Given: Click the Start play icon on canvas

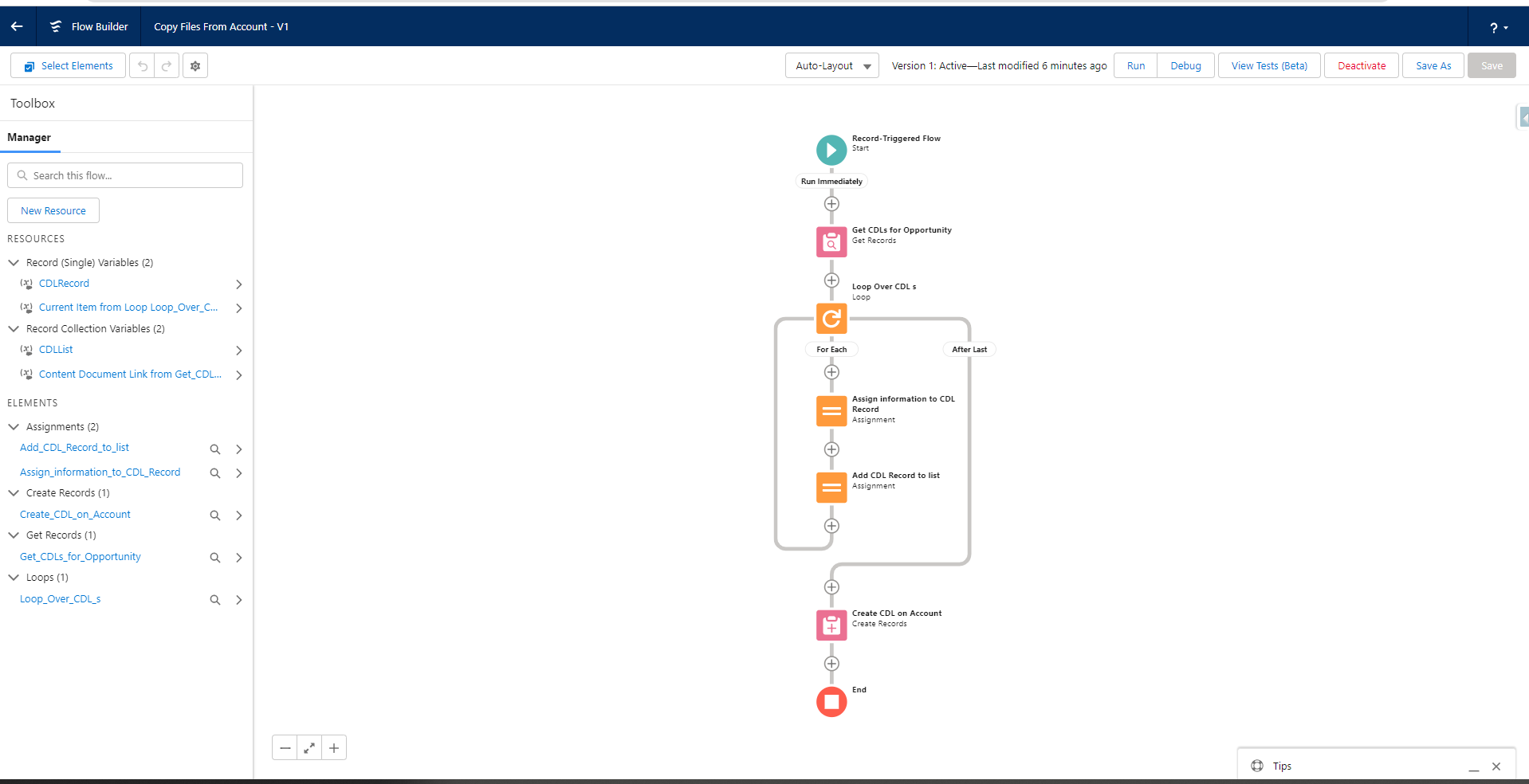Looking at the screenshot, I should (831, 150).
